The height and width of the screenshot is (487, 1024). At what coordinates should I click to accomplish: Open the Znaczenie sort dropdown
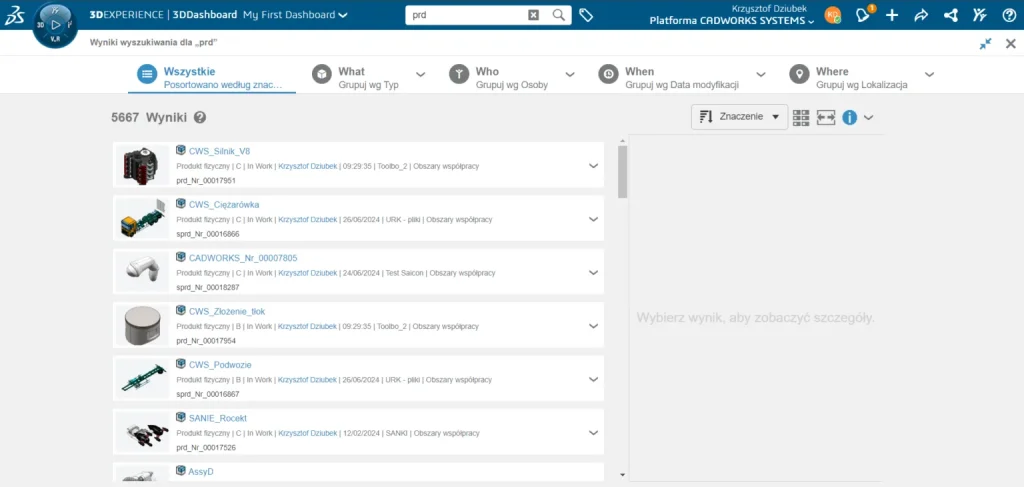[x=739, y=117]
